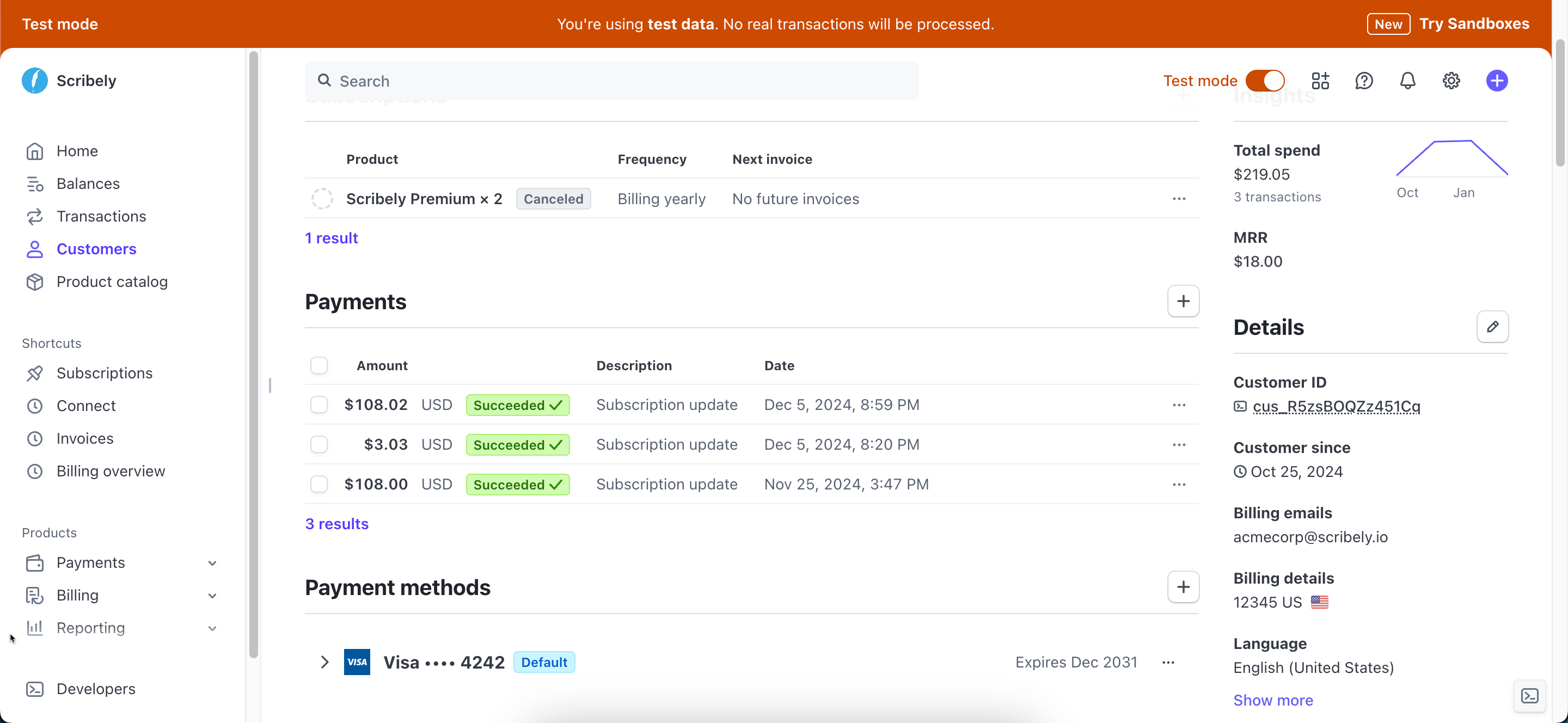Open the notifications bell icon
This screenshot has width=1568, height=723.
(x=1407, y=81)
